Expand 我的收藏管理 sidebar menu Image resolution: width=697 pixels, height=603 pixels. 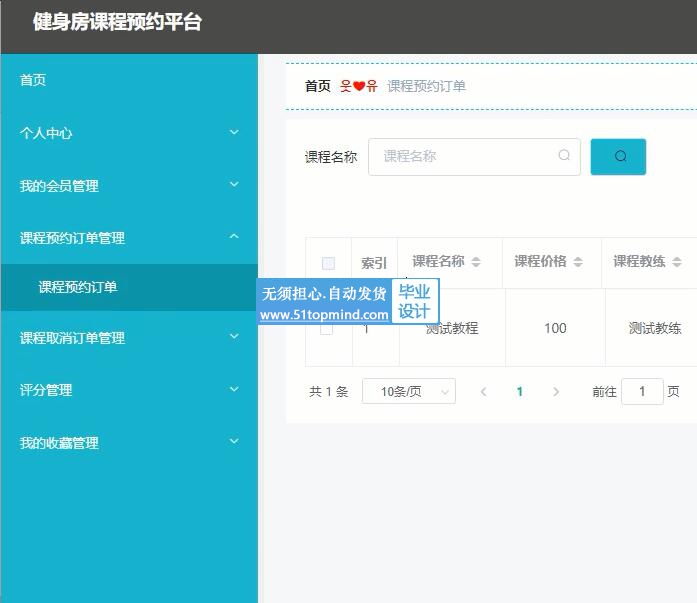click(129, 443)
